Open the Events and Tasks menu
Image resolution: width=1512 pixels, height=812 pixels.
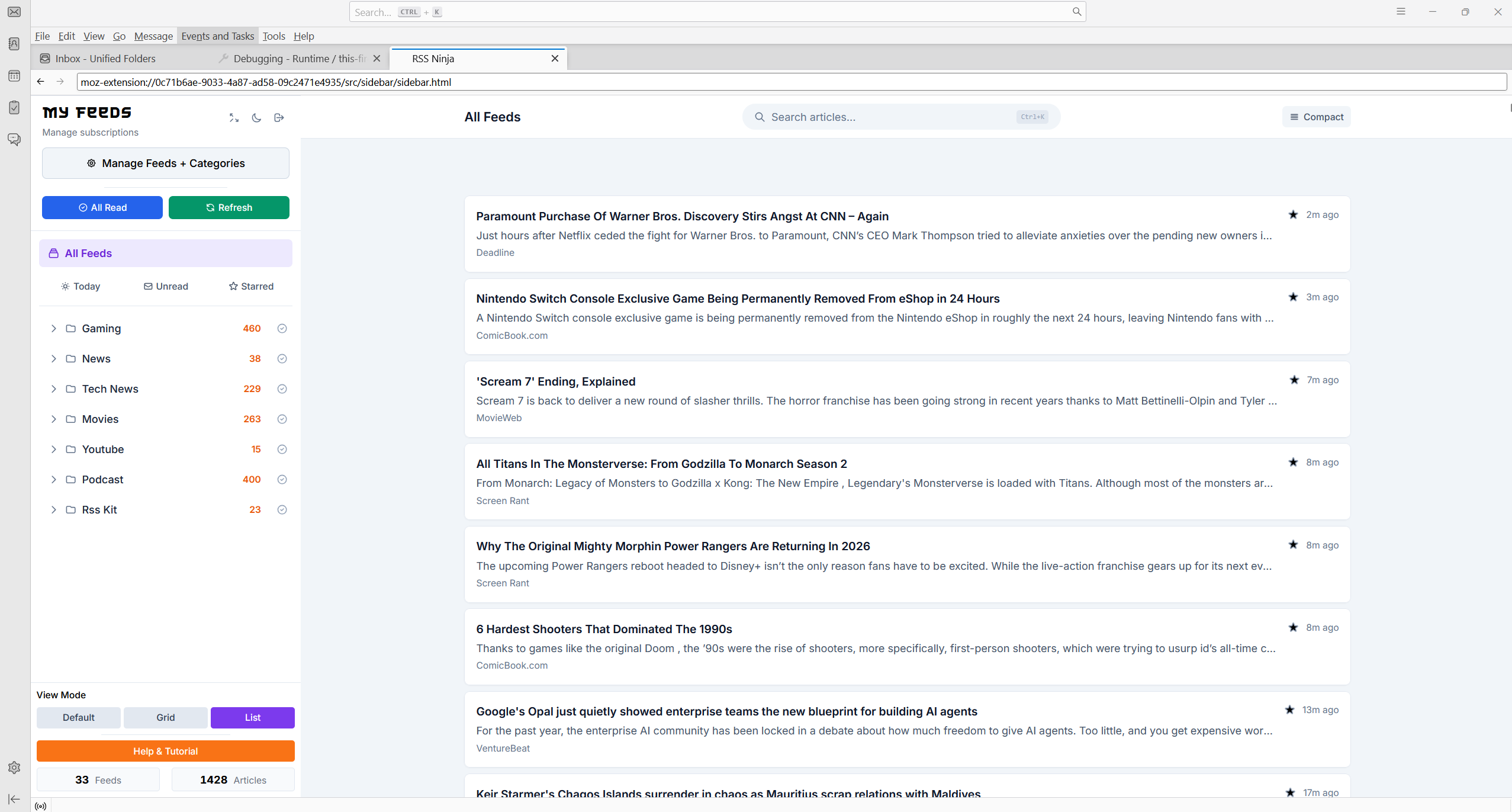[x=217, y=36]
